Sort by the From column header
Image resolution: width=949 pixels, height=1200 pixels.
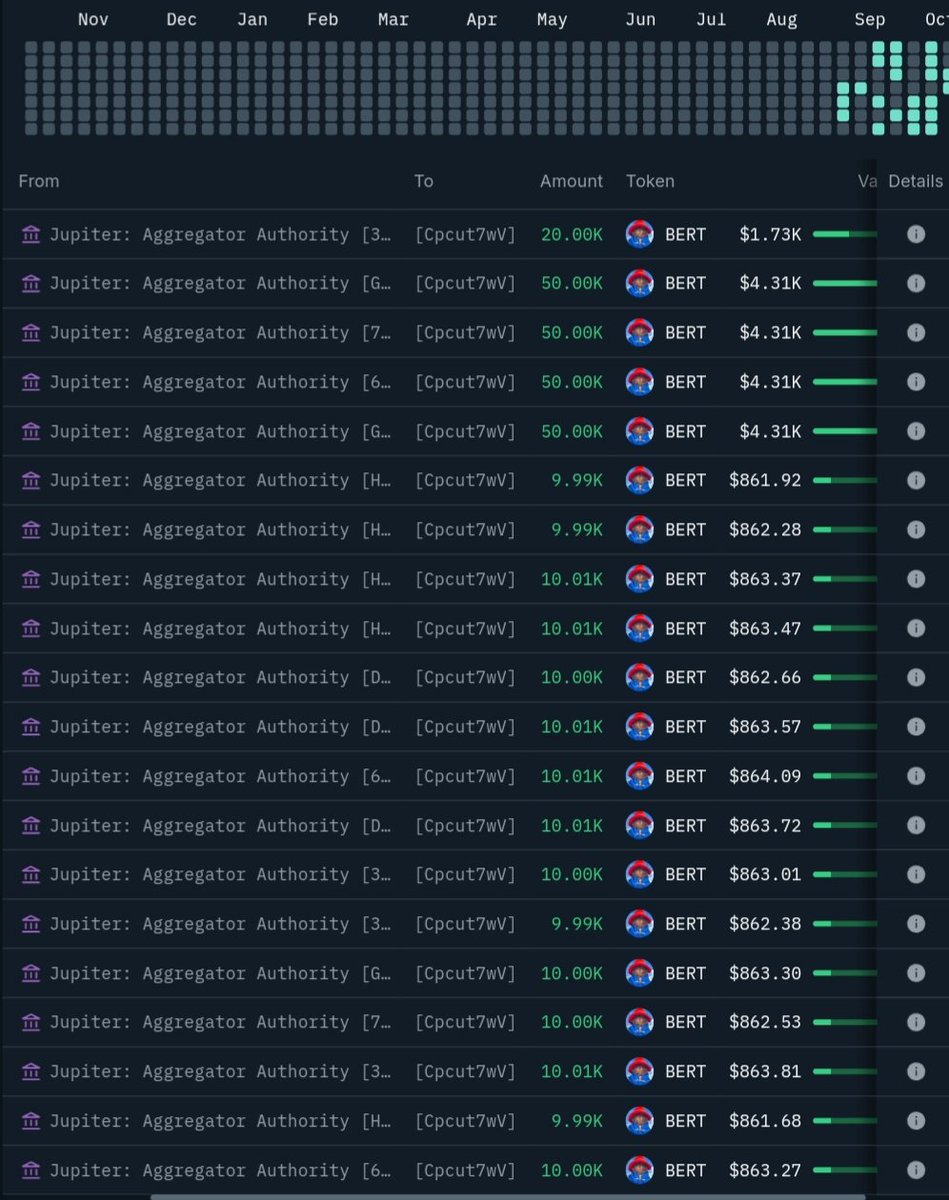[39, 181]
